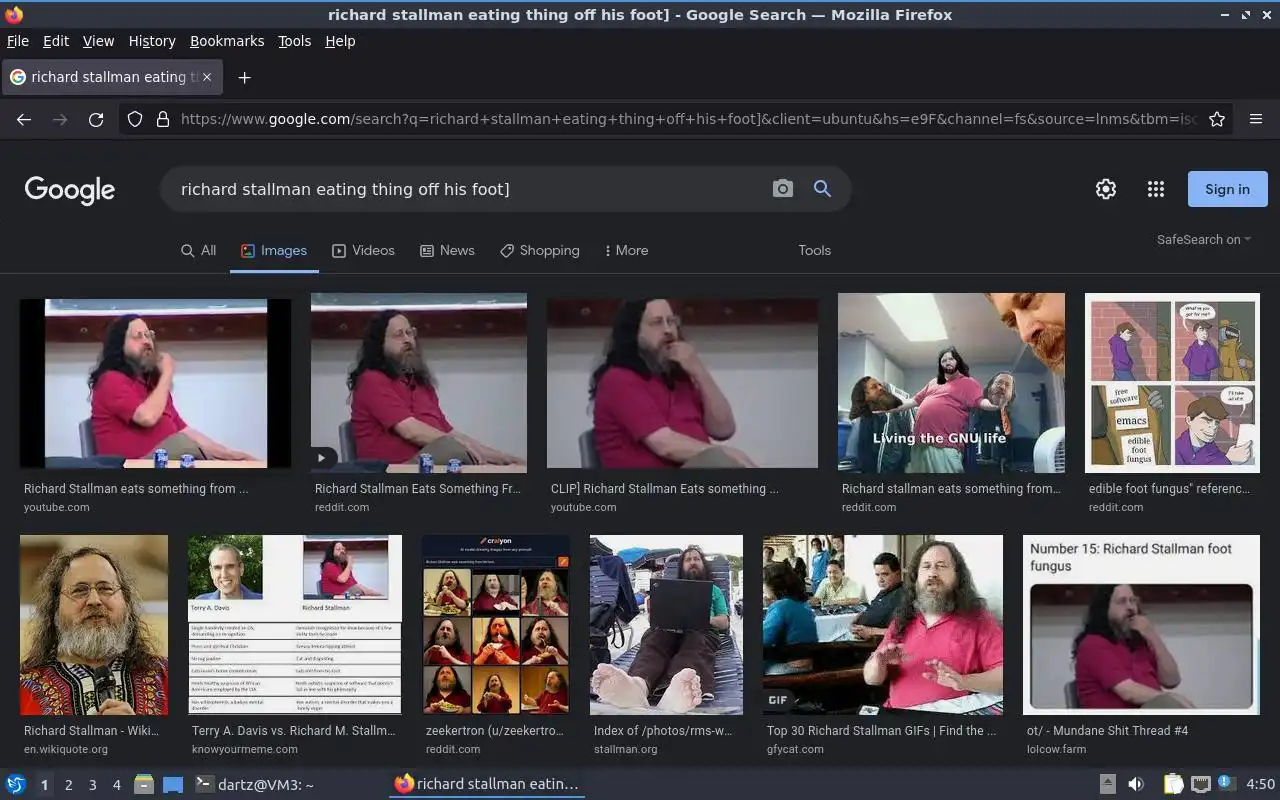1280x800 pixels.
Task: Open the View menu
Action: click(x=98, y=41)
